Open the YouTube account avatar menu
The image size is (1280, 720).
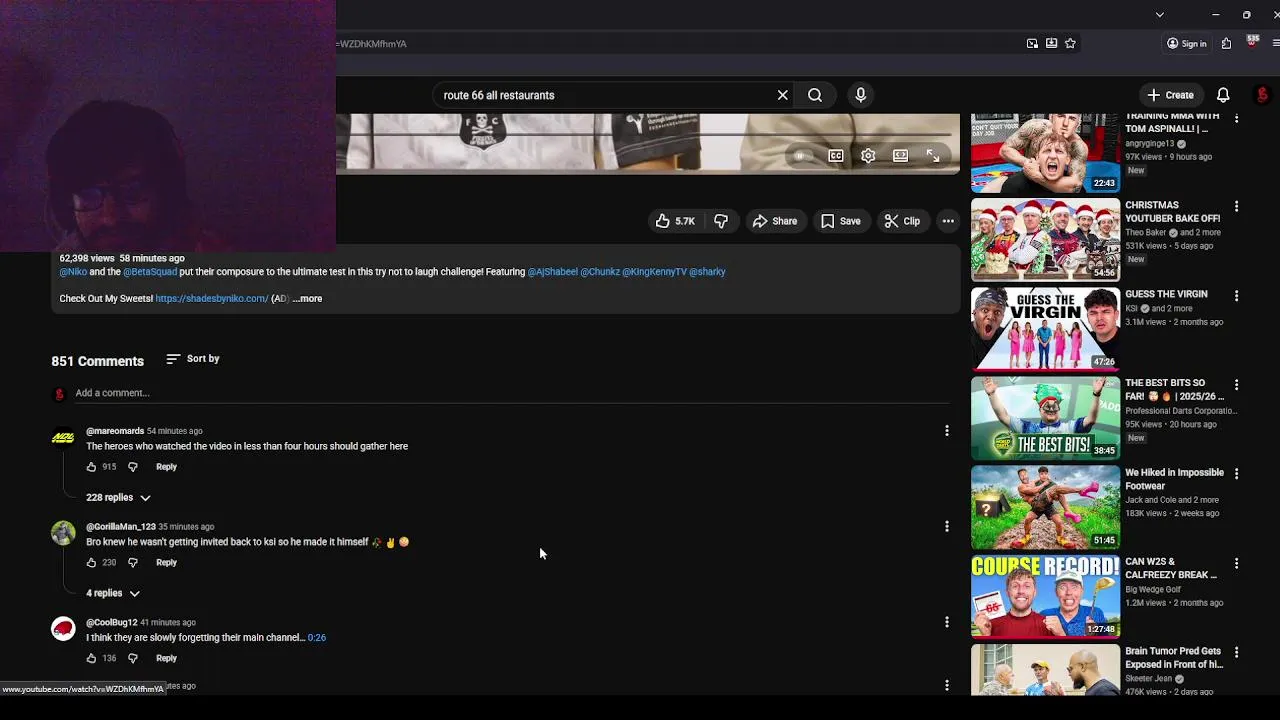(x=1262, y=95)
